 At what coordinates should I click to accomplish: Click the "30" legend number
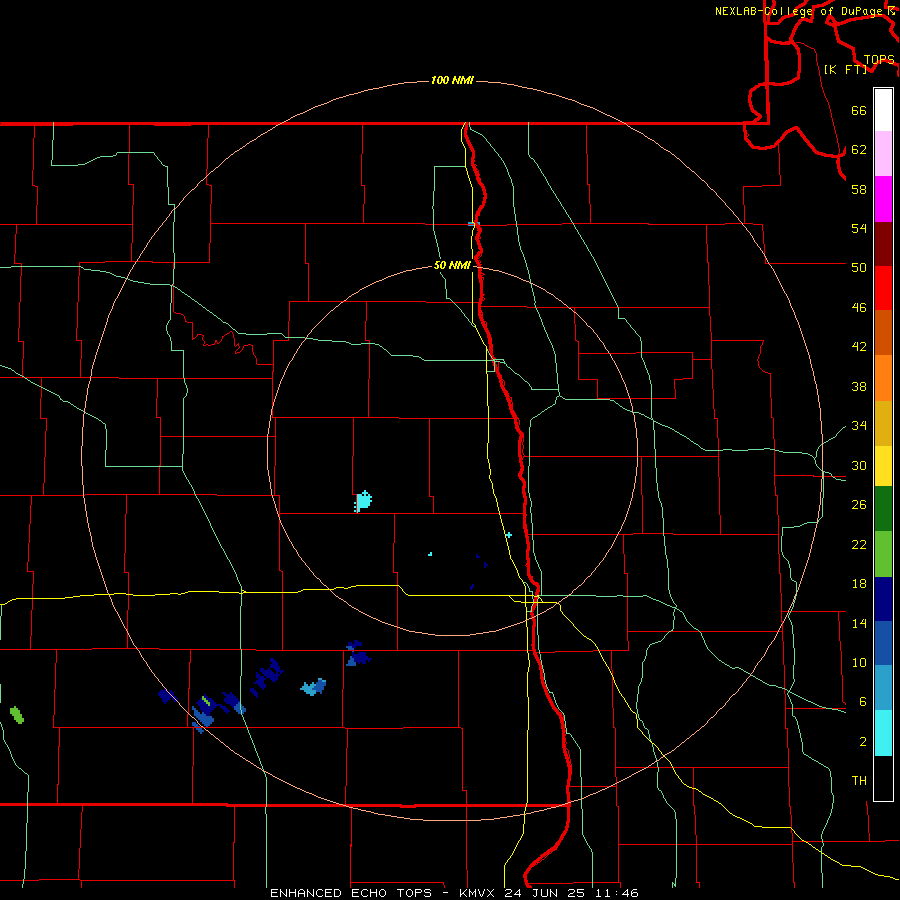tap(859, 465)
